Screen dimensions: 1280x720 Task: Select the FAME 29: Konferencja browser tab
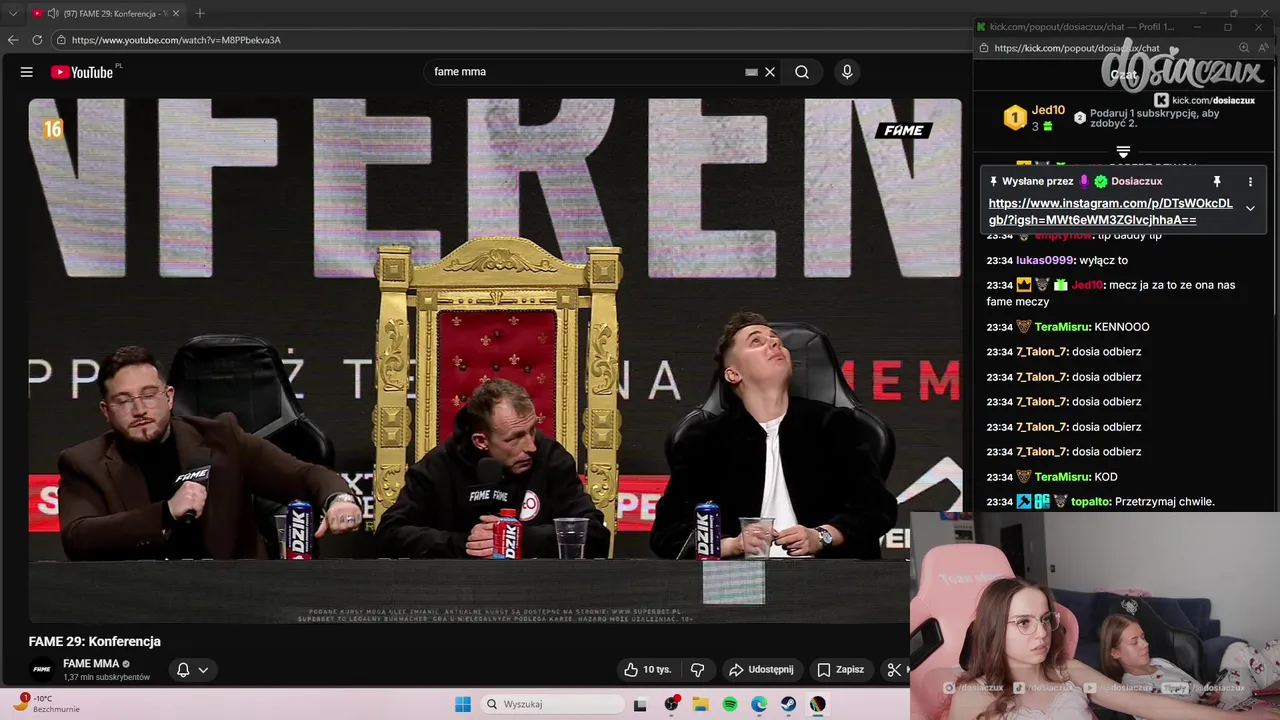pos(107,13)
